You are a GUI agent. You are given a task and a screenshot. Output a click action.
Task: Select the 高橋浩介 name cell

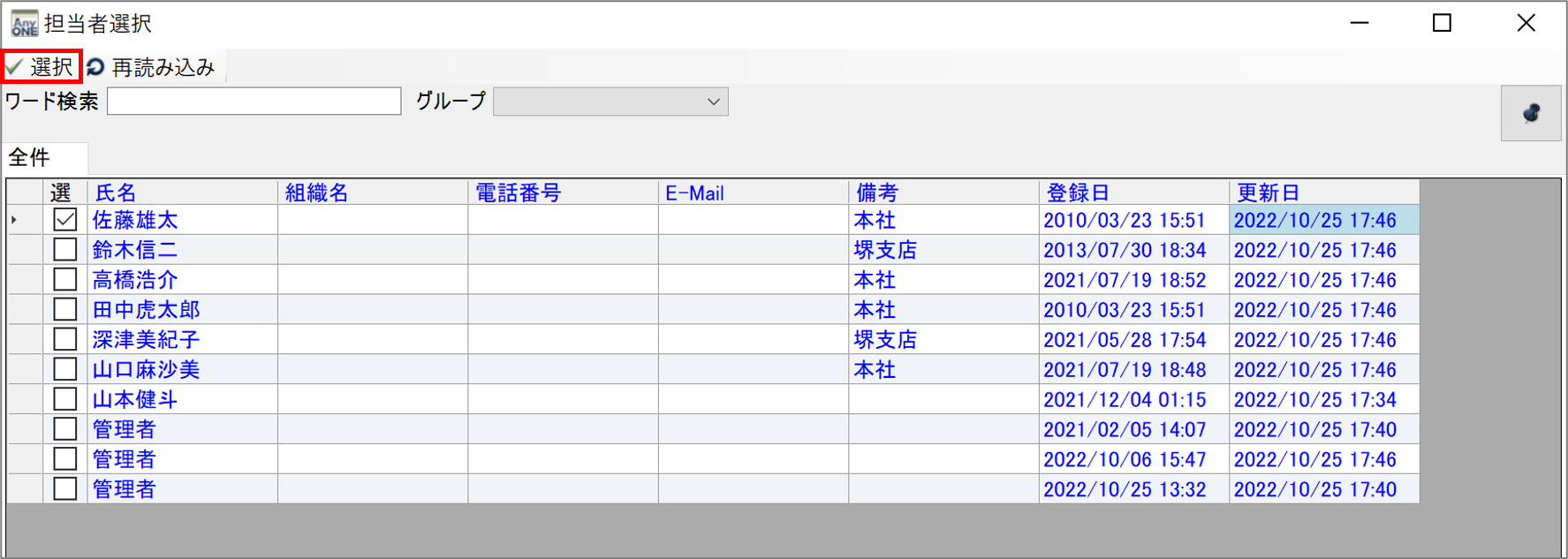pos(181,280)
